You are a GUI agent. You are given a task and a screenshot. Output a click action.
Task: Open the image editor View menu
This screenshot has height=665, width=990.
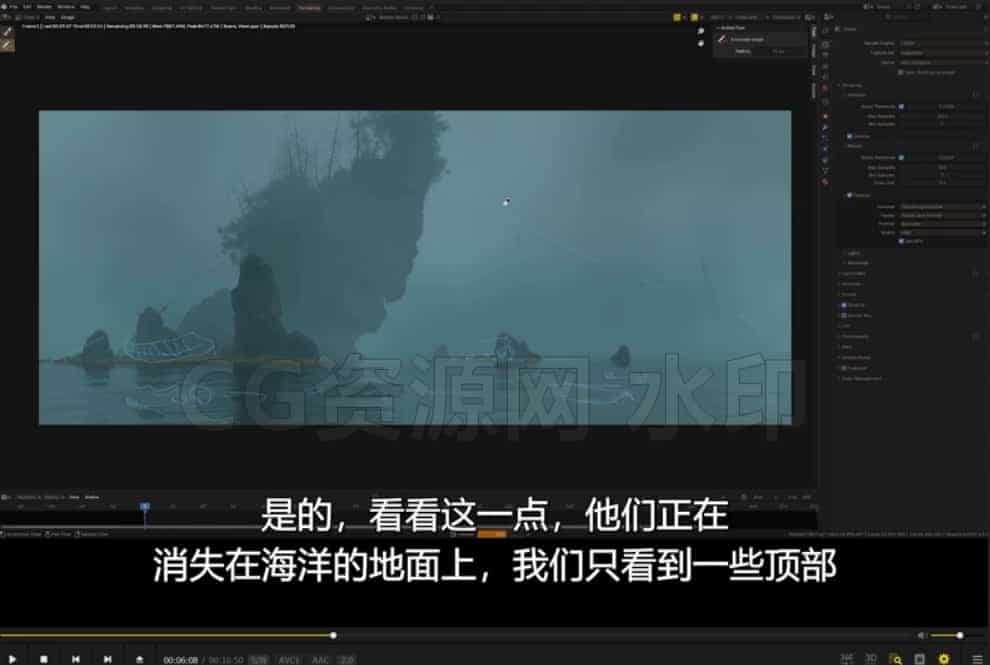click(50, 18)
